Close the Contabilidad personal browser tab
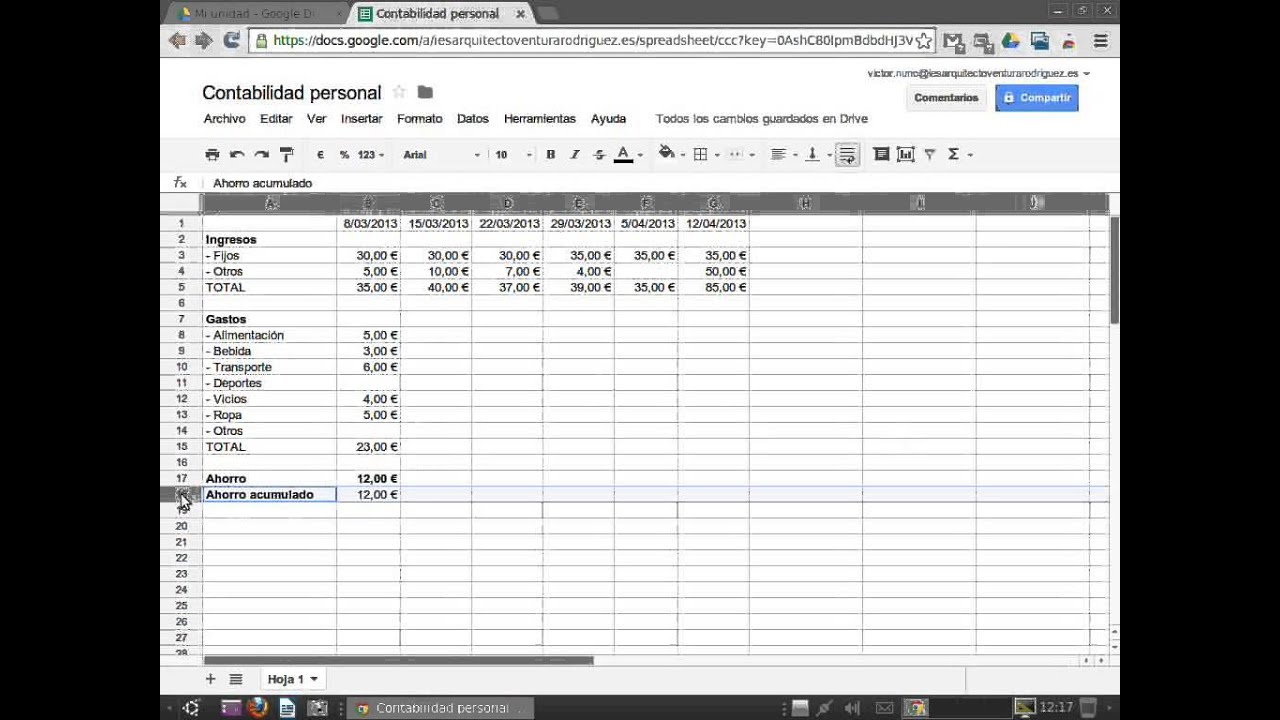 pos(521,14)
